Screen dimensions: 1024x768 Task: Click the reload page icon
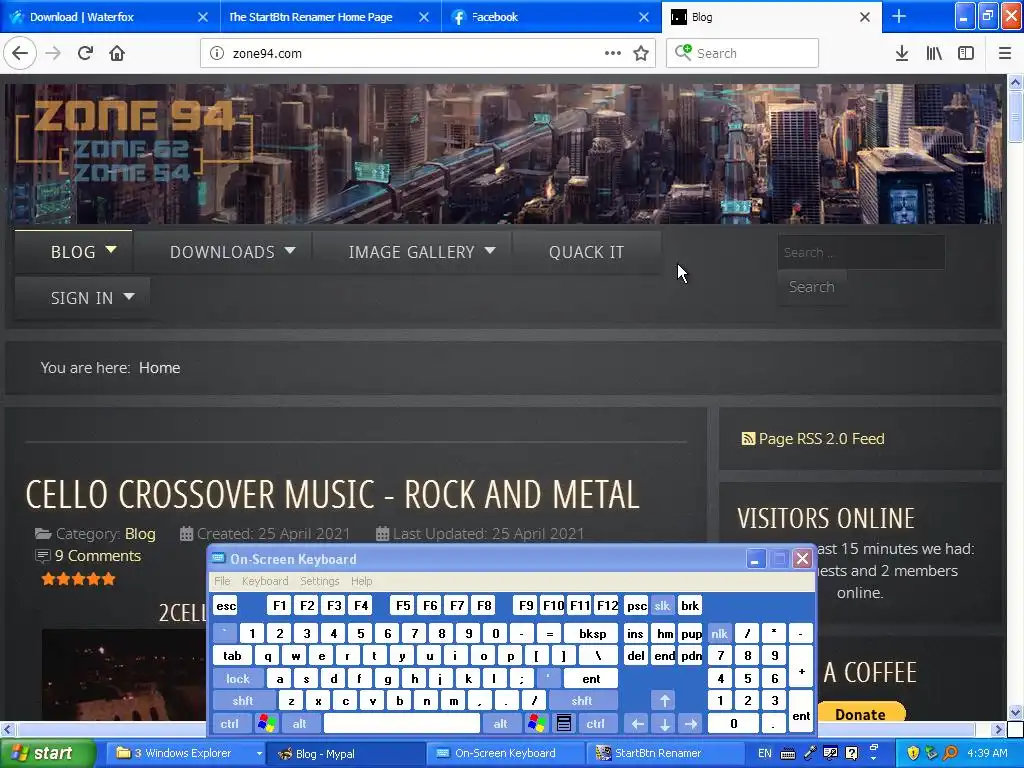click(85, 53)
